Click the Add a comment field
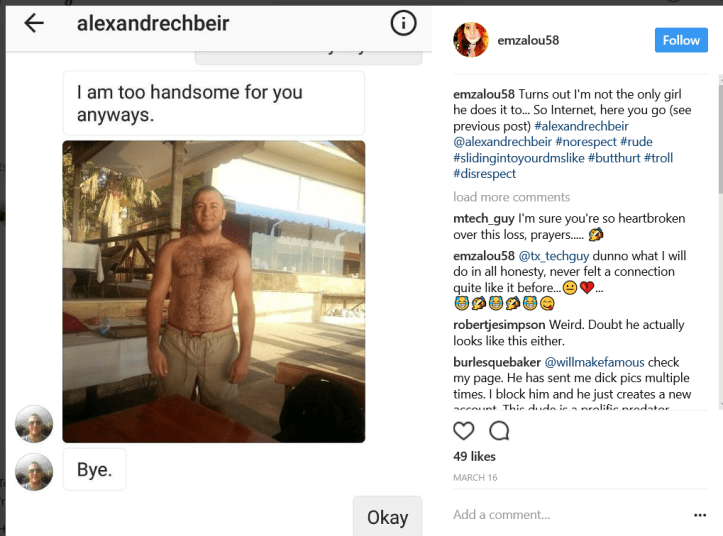The width and height of the screenshot is (723, 536). tap(560, 515)
